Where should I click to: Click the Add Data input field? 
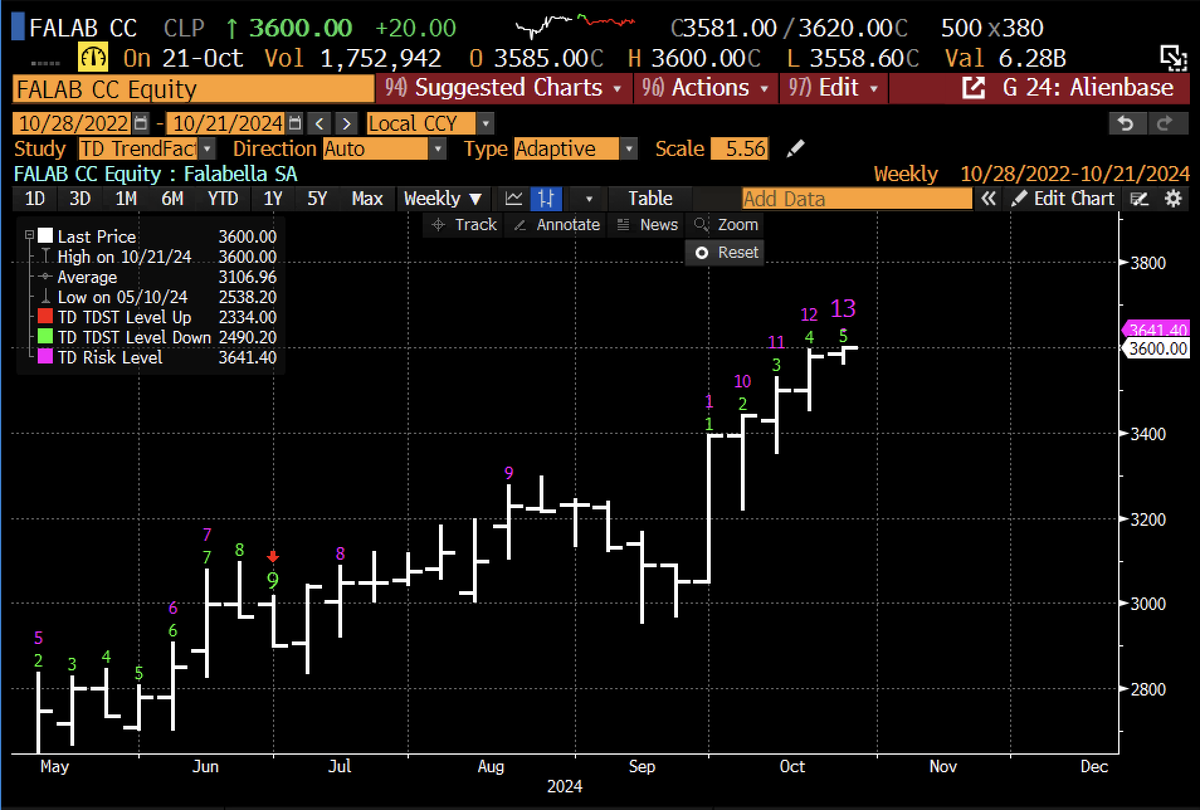857,198
